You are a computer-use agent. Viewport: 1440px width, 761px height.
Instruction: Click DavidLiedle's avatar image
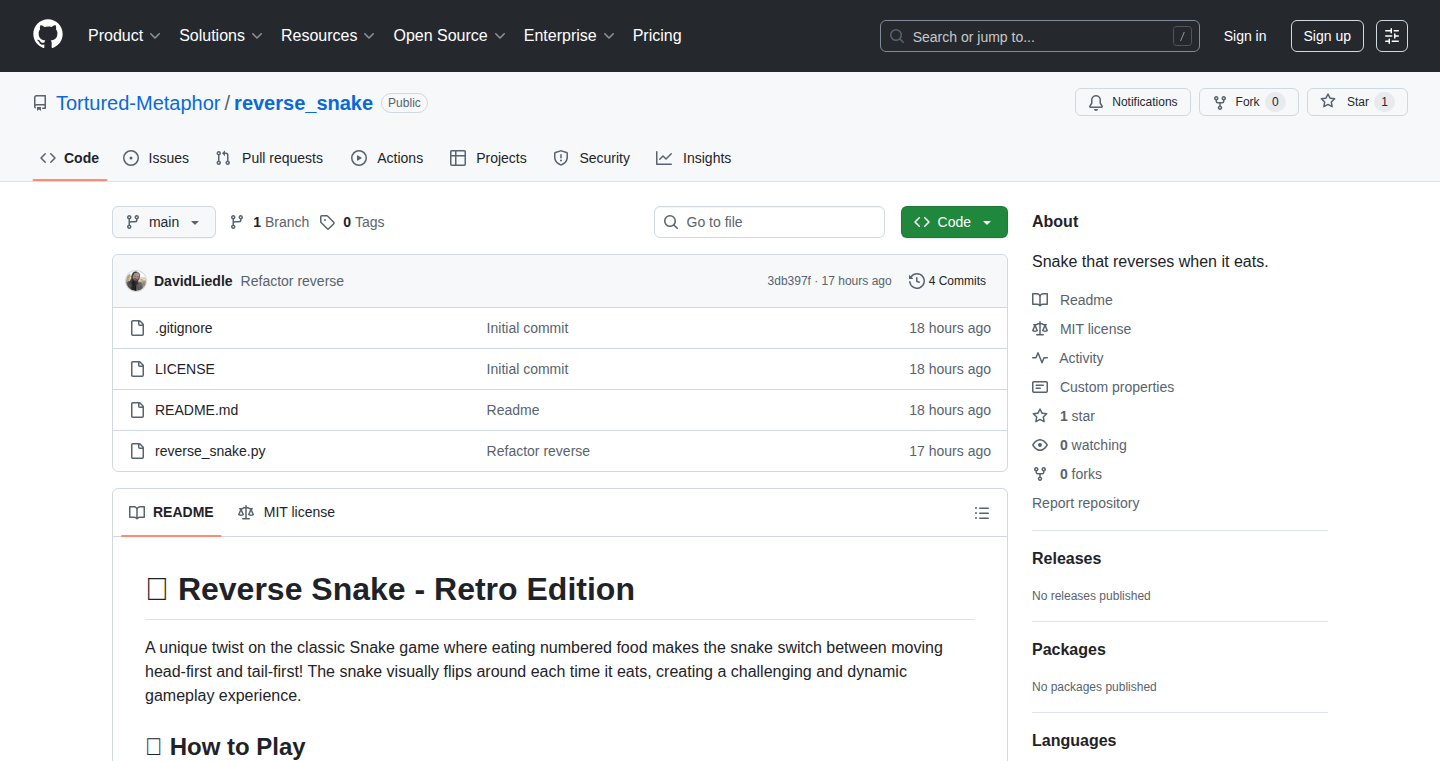[136, 281]
